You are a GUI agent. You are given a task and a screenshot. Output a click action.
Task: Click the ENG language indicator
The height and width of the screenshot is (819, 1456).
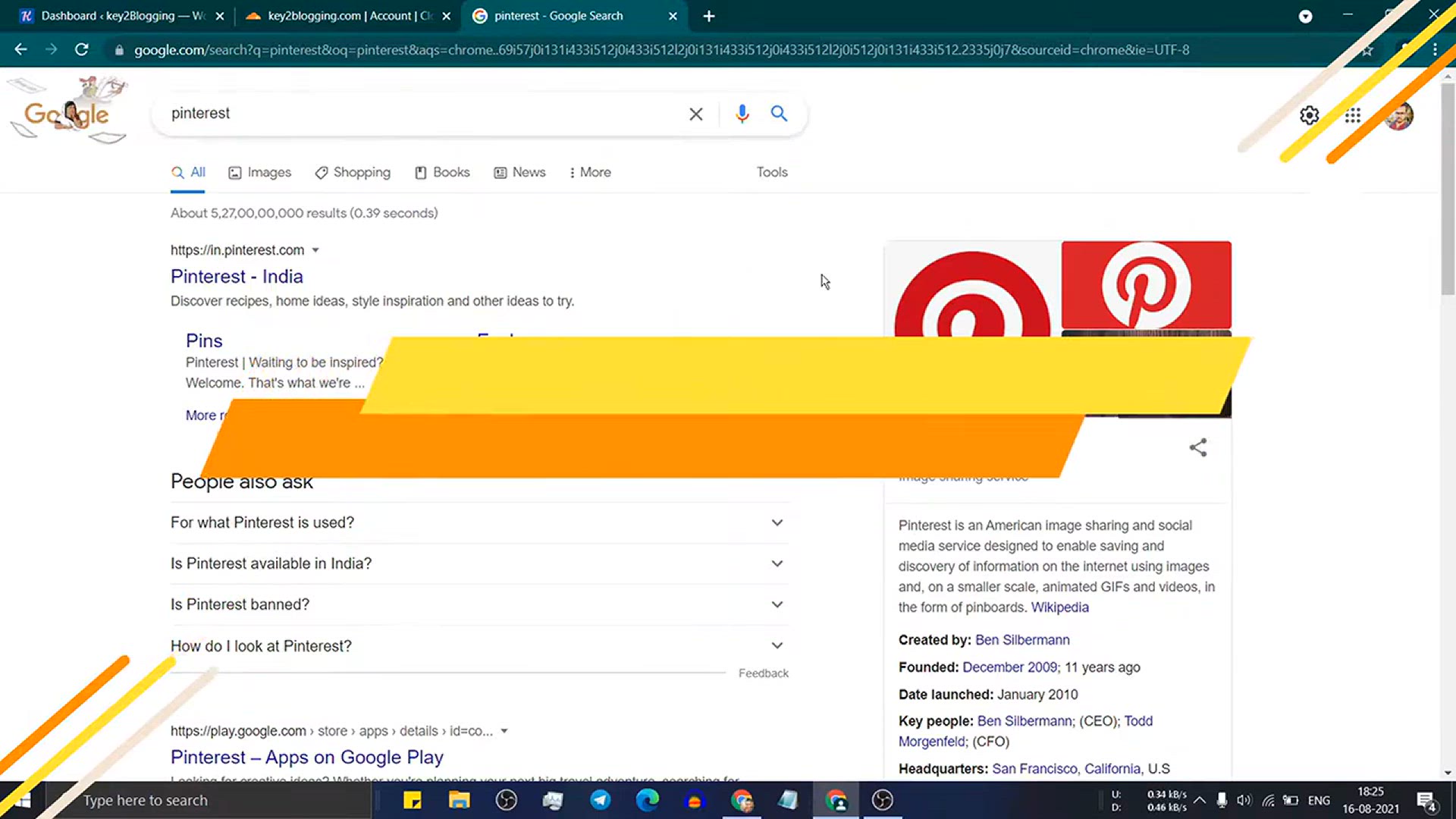1319,800
